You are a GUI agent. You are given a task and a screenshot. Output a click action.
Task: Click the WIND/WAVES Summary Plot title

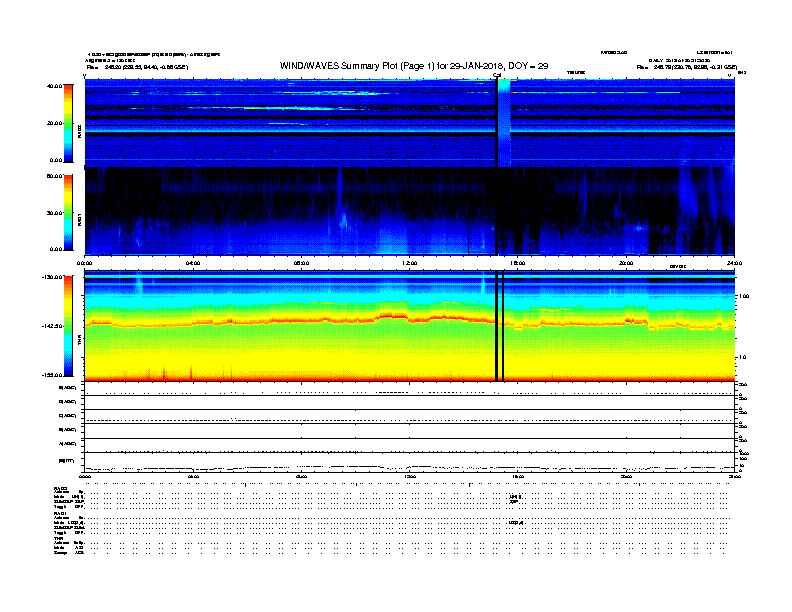tap(414, 66)
